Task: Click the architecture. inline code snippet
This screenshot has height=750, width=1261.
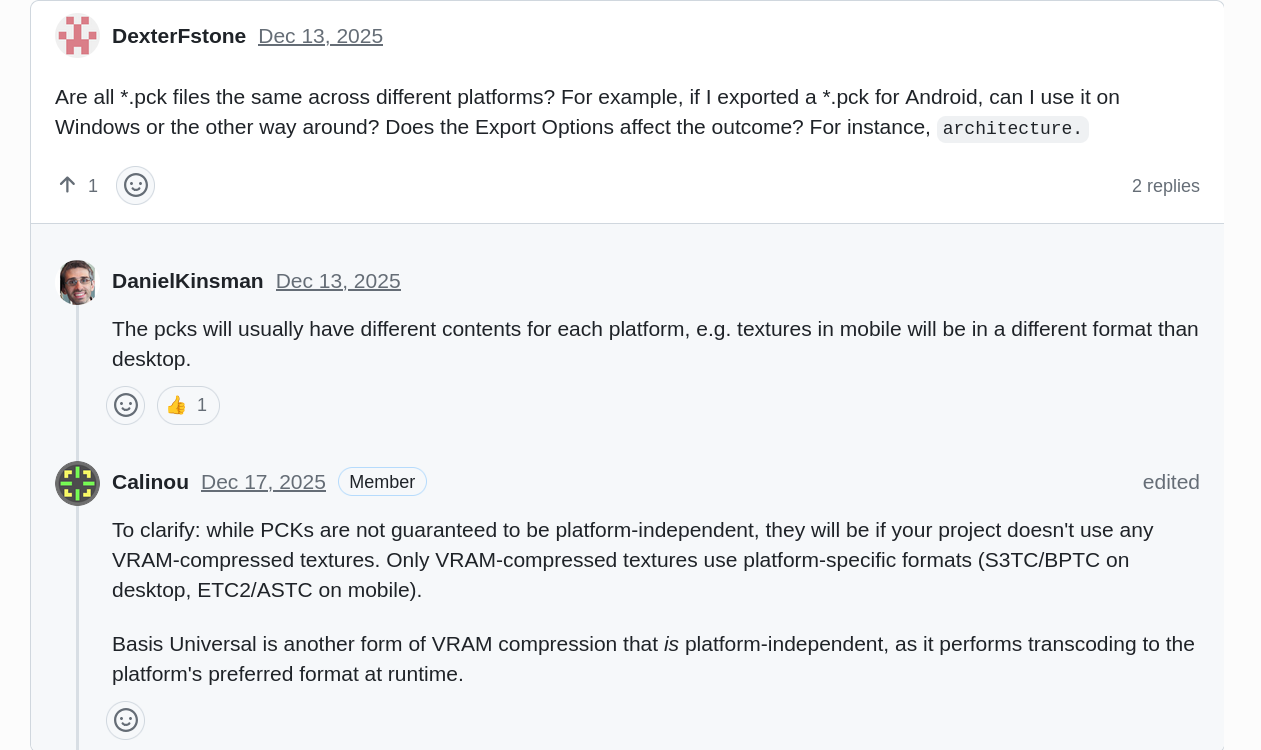Action: pyautogui.click(x=1012, y=129)
